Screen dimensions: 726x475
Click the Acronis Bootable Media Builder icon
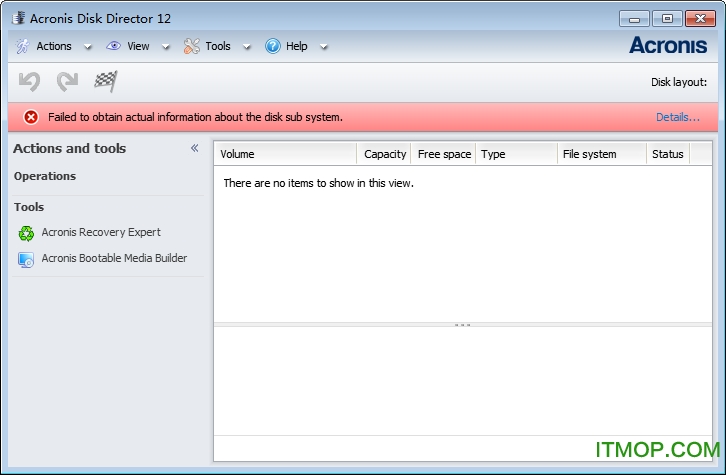click(26, 259)
